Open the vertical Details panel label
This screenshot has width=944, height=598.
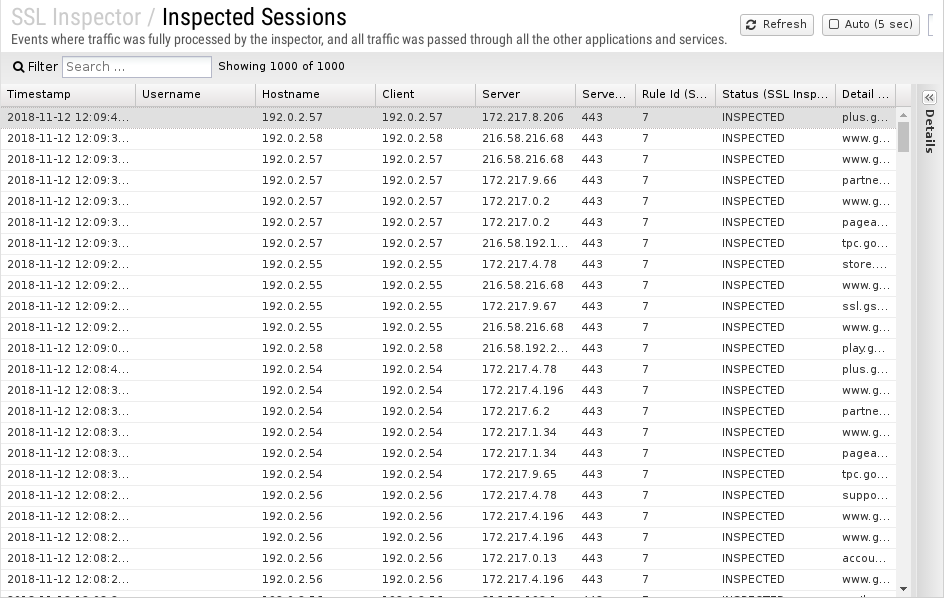pos(930,131)
